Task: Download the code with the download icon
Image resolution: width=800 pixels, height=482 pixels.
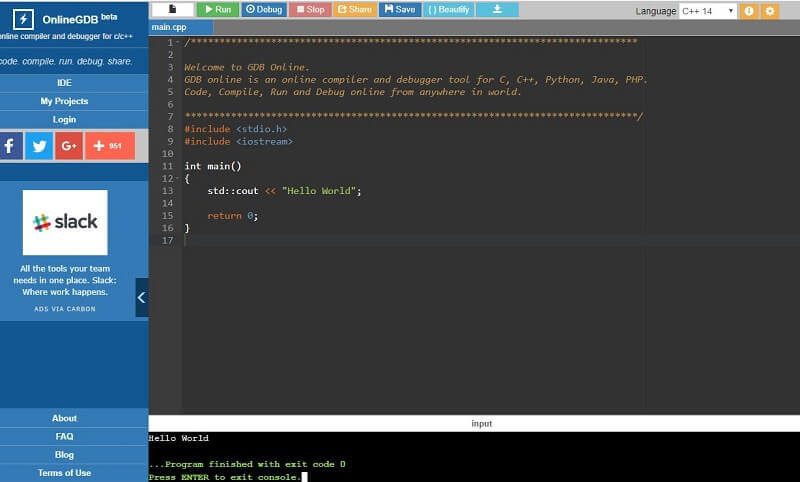Action: point(497,9)
